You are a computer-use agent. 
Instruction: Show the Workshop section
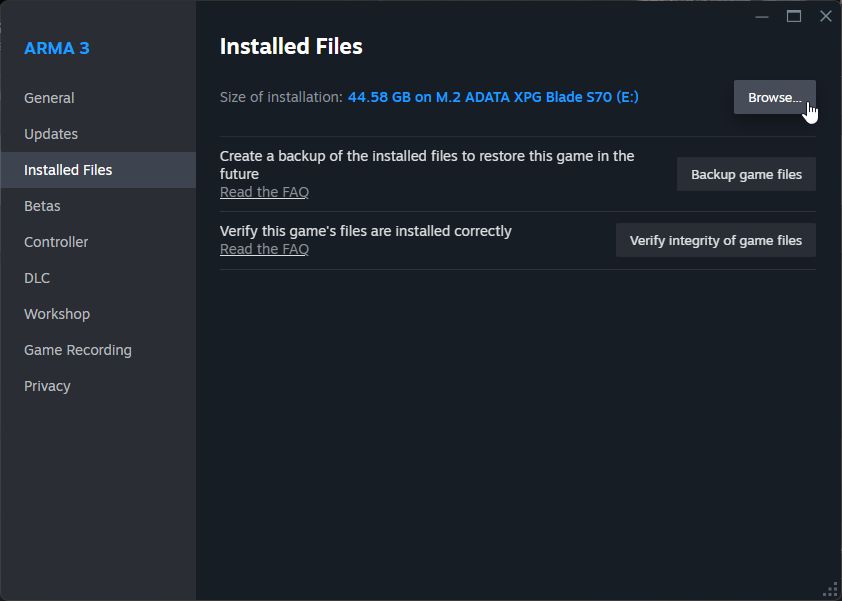(98, 314)
